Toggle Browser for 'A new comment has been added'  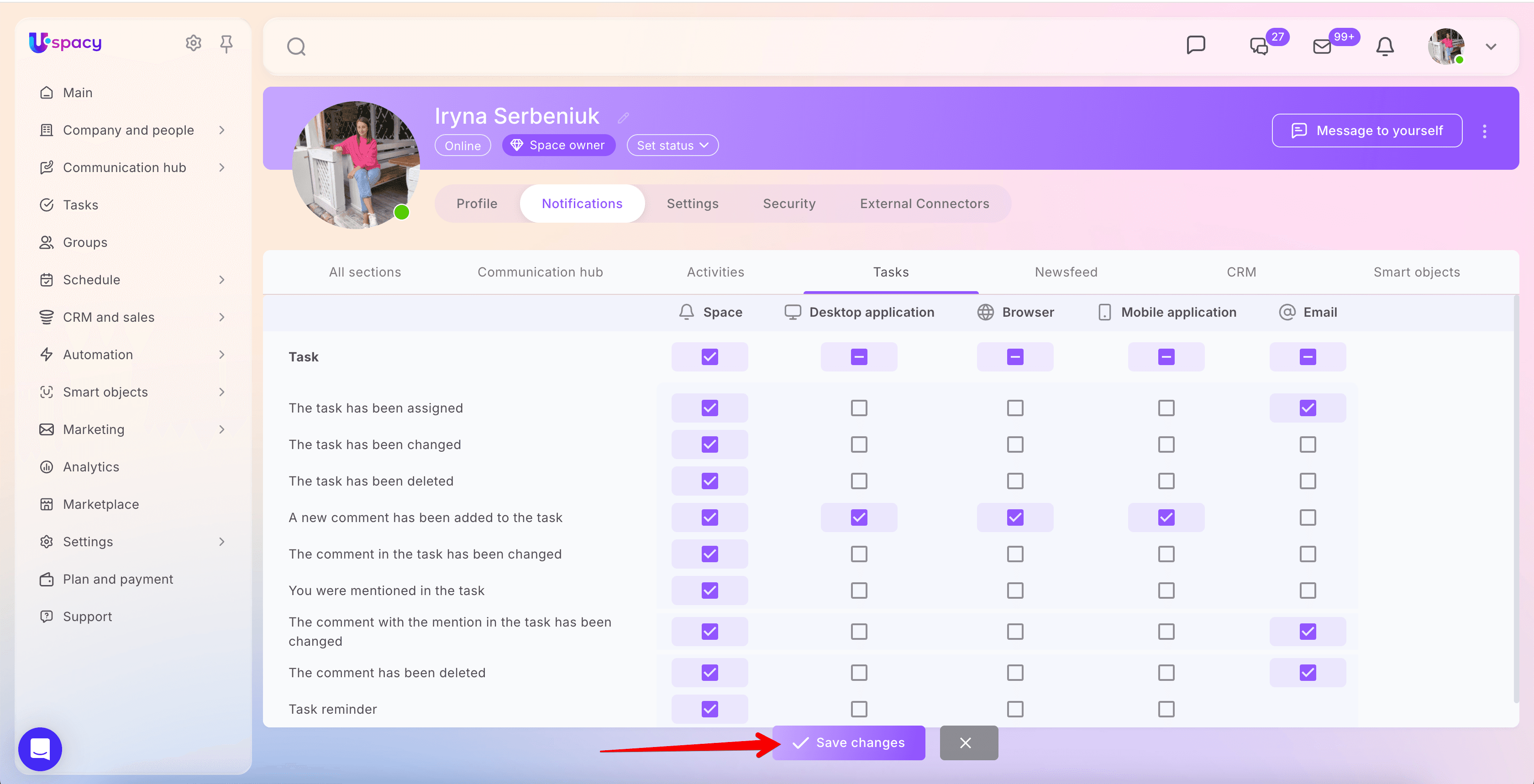(1015, 517)
